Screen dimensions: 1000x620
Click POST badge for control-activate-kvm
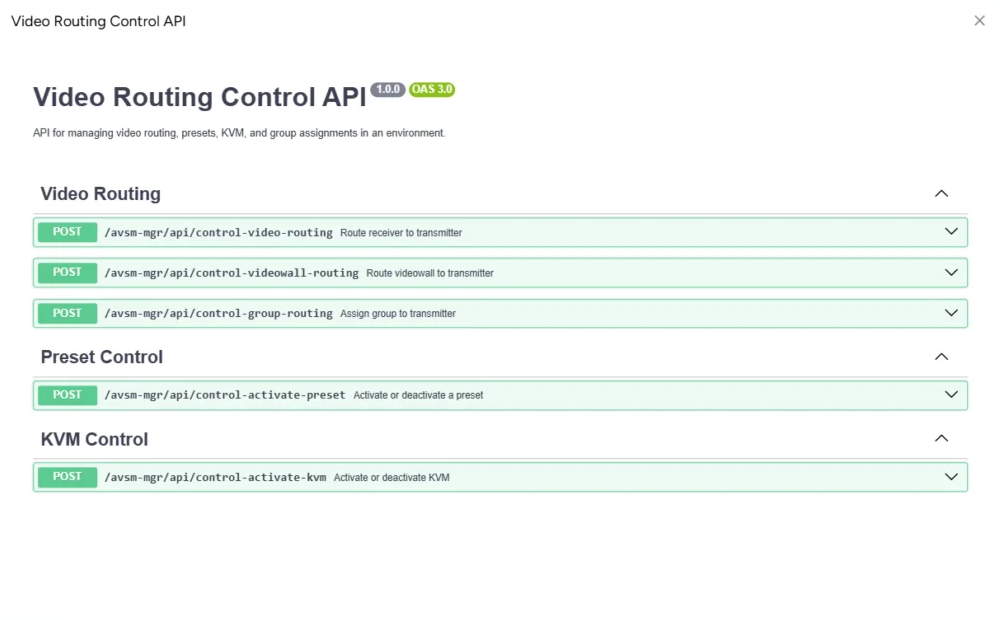pyautogui.click(x=68, y=477)
